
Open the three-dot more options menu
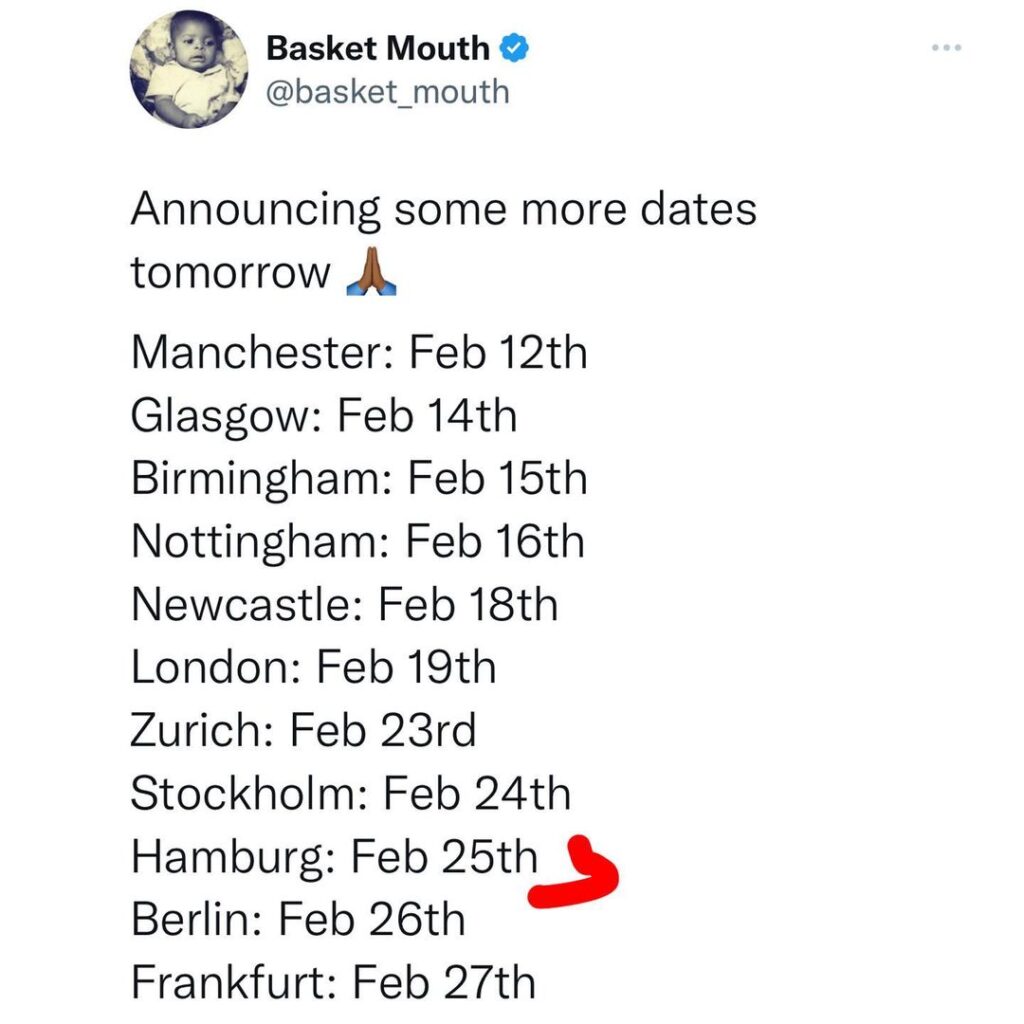pos(948,47)
